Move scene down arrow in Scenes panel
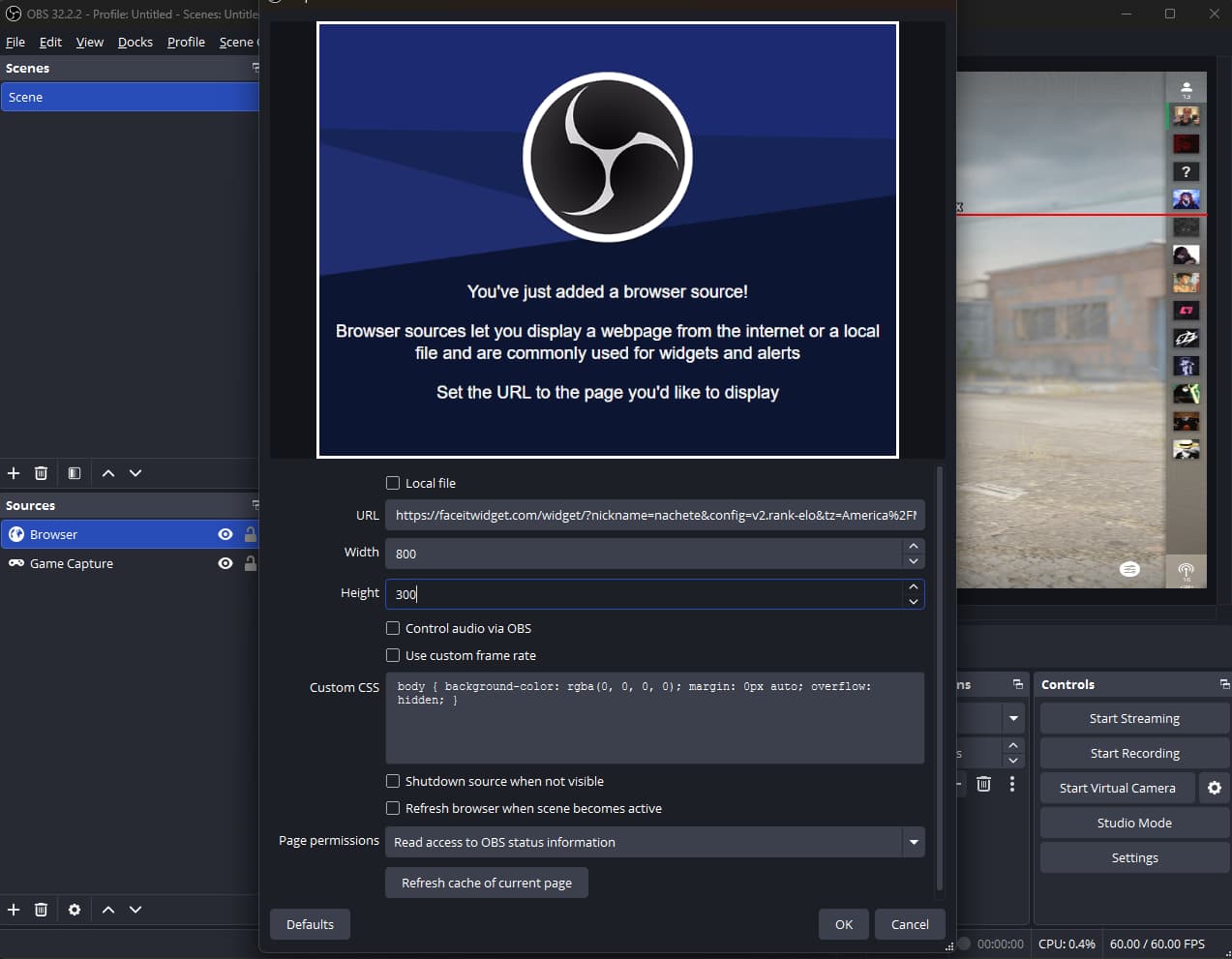Image resolution: width=1232 pixels, height=959 pixels. pos(135,473)
